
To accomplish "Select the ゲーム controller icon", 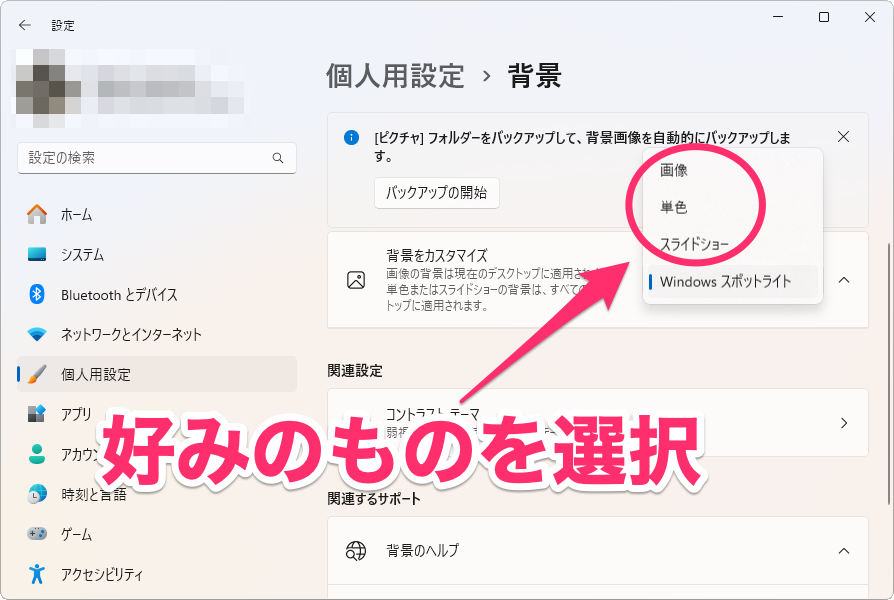I will pyautogui.click(x=37, y=534).
